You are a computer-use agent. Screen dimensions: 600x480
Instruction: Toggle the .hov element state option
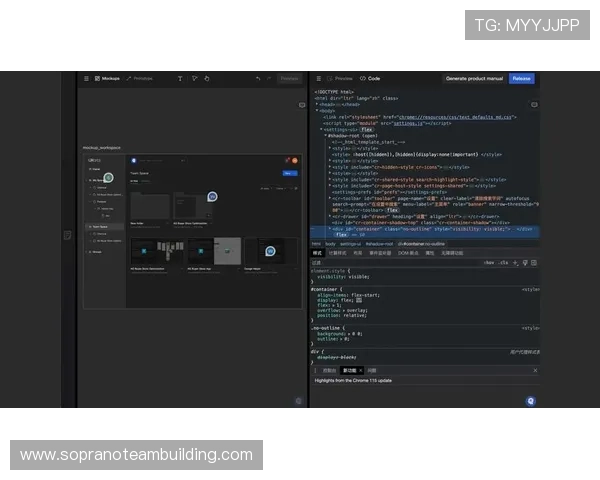(489, 262)
